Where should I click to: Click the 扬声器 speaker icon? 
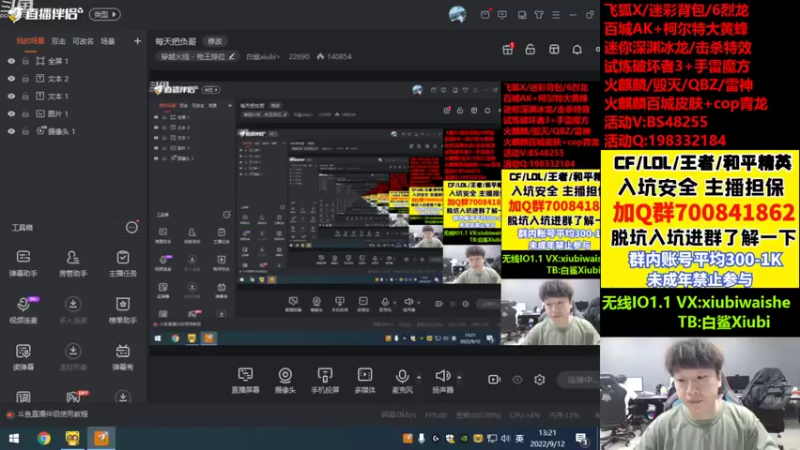(442, 376)
